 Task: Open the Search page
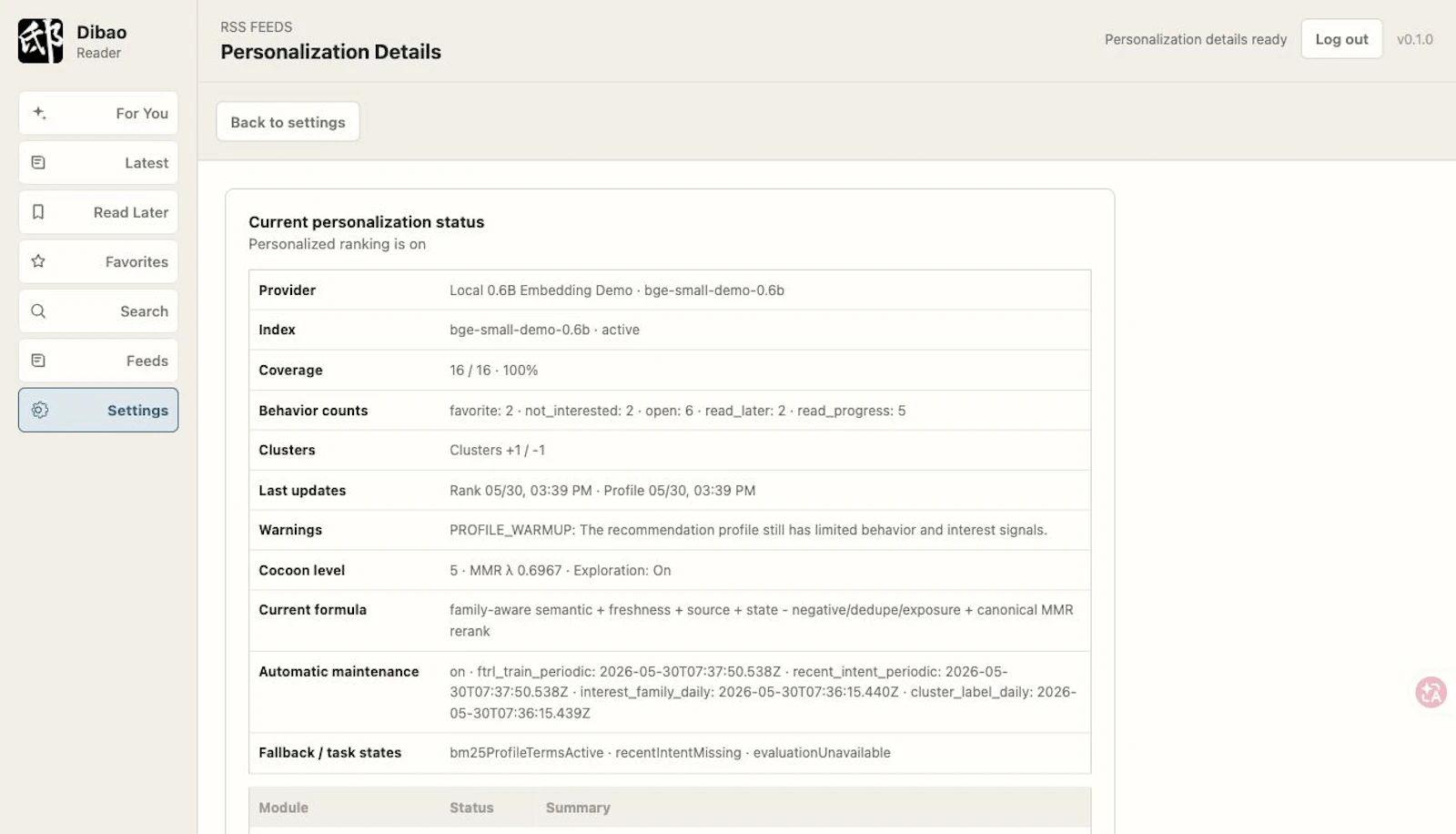(98, 310)
